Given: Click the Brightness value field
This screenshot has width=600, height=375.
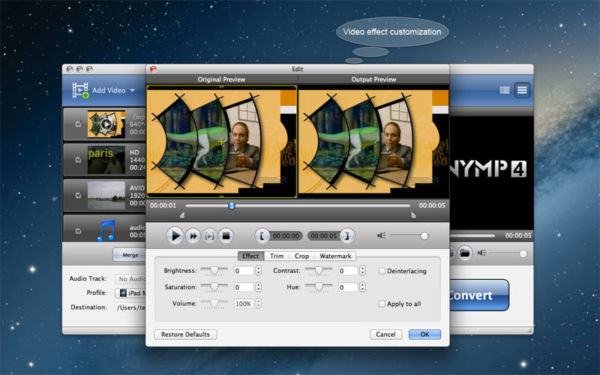Looking at the screenshot, I should [x=243, y=271].
